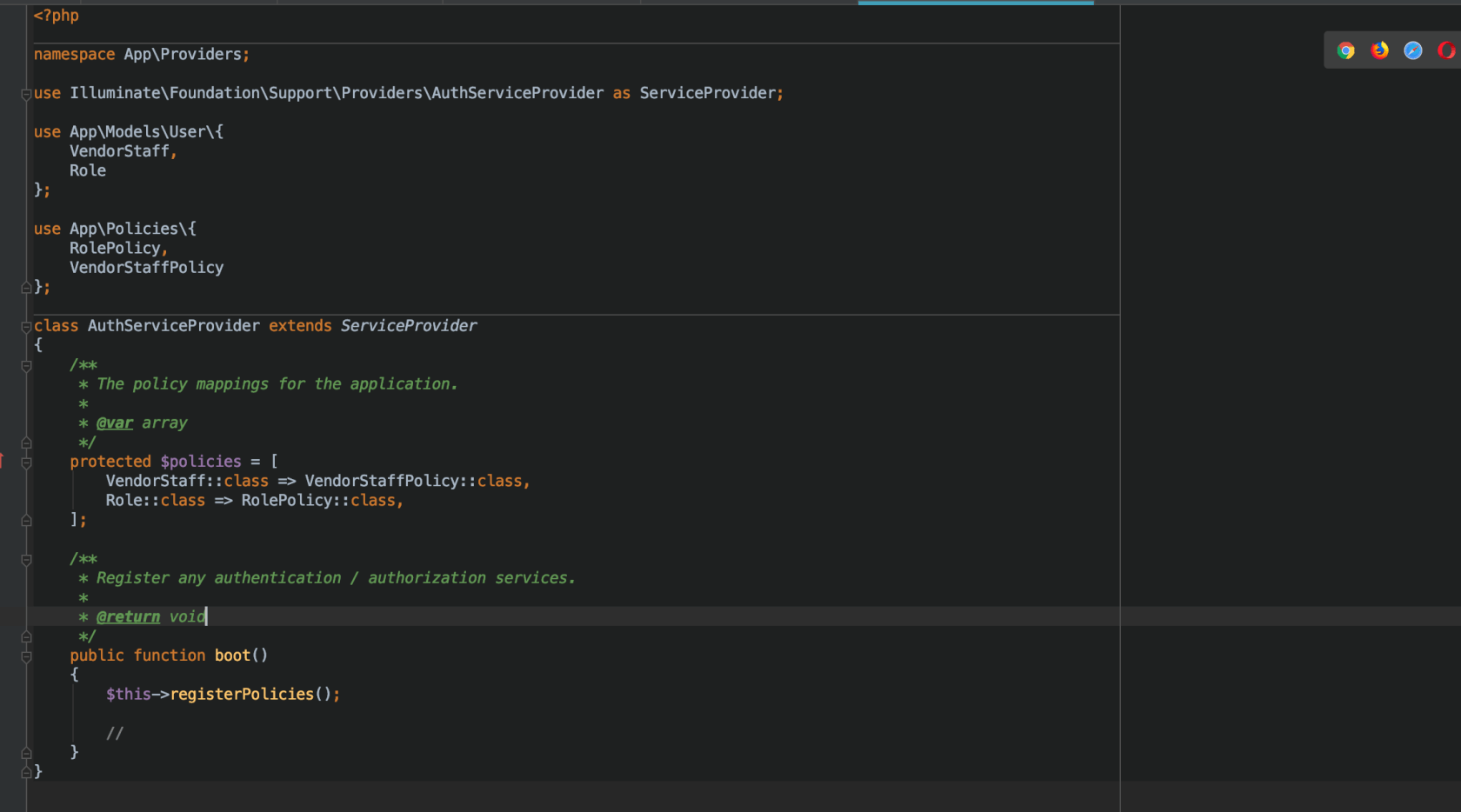Click RolePolicy::class array value
1461x812 pixels.
point(318,501)
